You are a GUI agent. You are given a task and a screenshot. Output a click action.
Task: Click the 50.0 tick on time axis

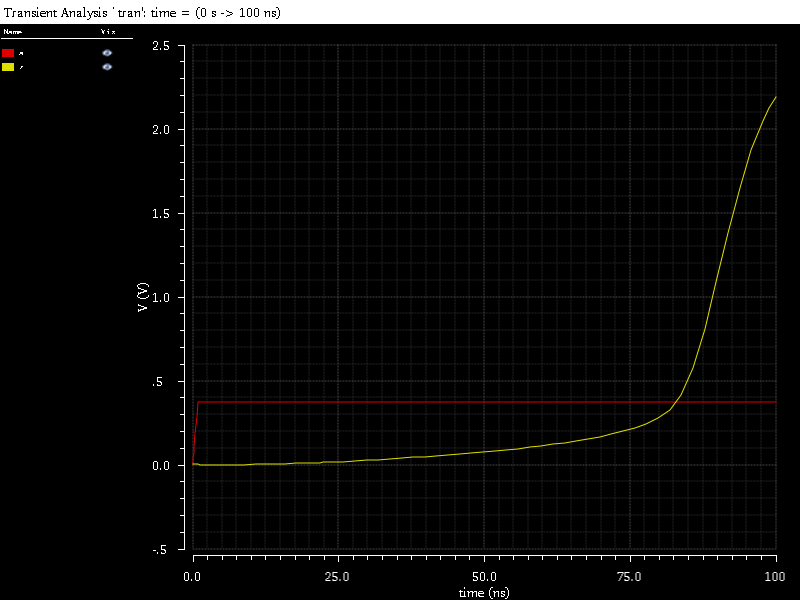point(484,578)
